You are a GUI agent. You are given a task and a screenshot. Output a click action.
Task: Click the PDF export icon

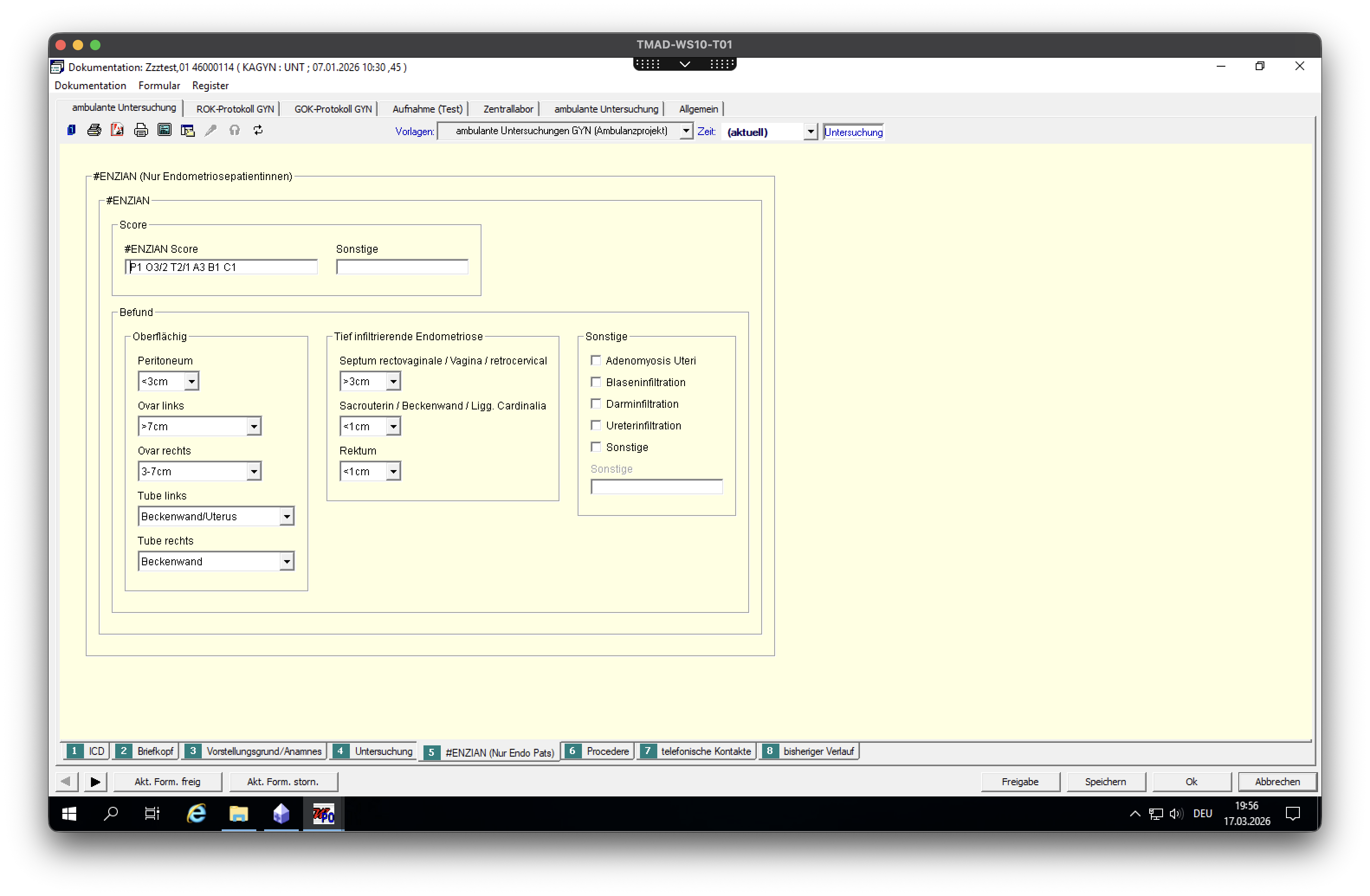(x=117, y=130)
